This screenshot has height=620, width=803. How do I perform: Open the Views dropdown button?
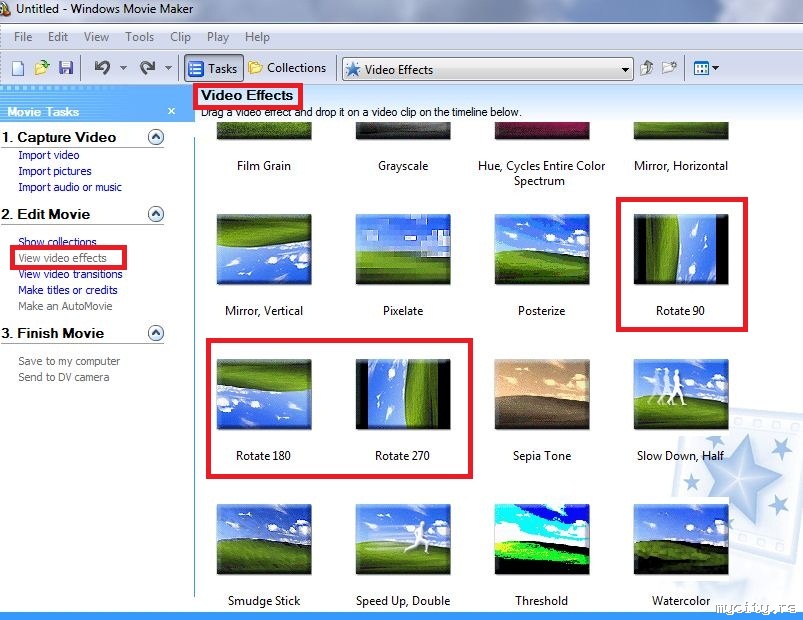pos(706,68)
